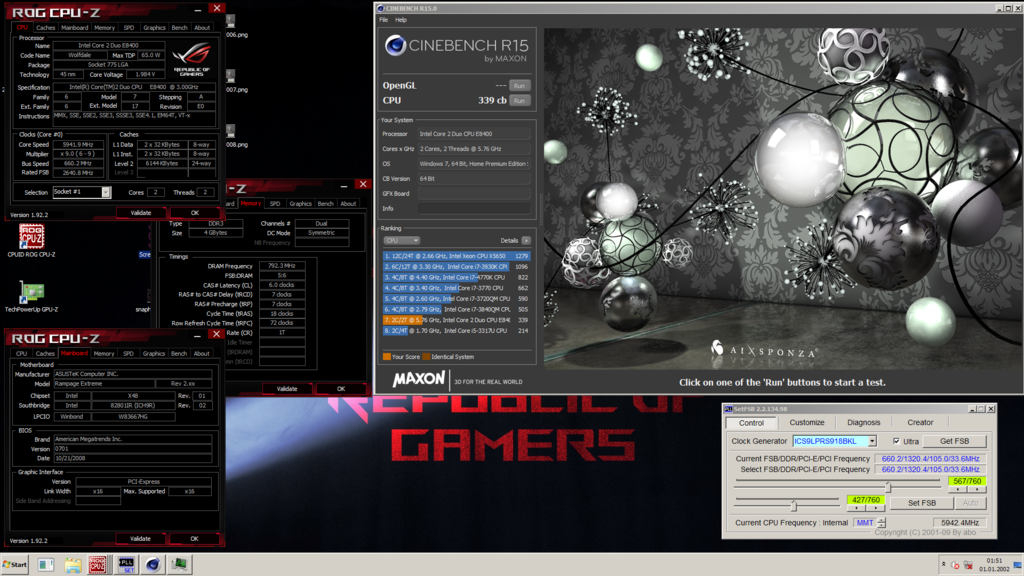The height and width of the screenshot is (576, 1024).
Task: Select ranking row Intel Xeon CPU X5650
Action: pos(456,256)
